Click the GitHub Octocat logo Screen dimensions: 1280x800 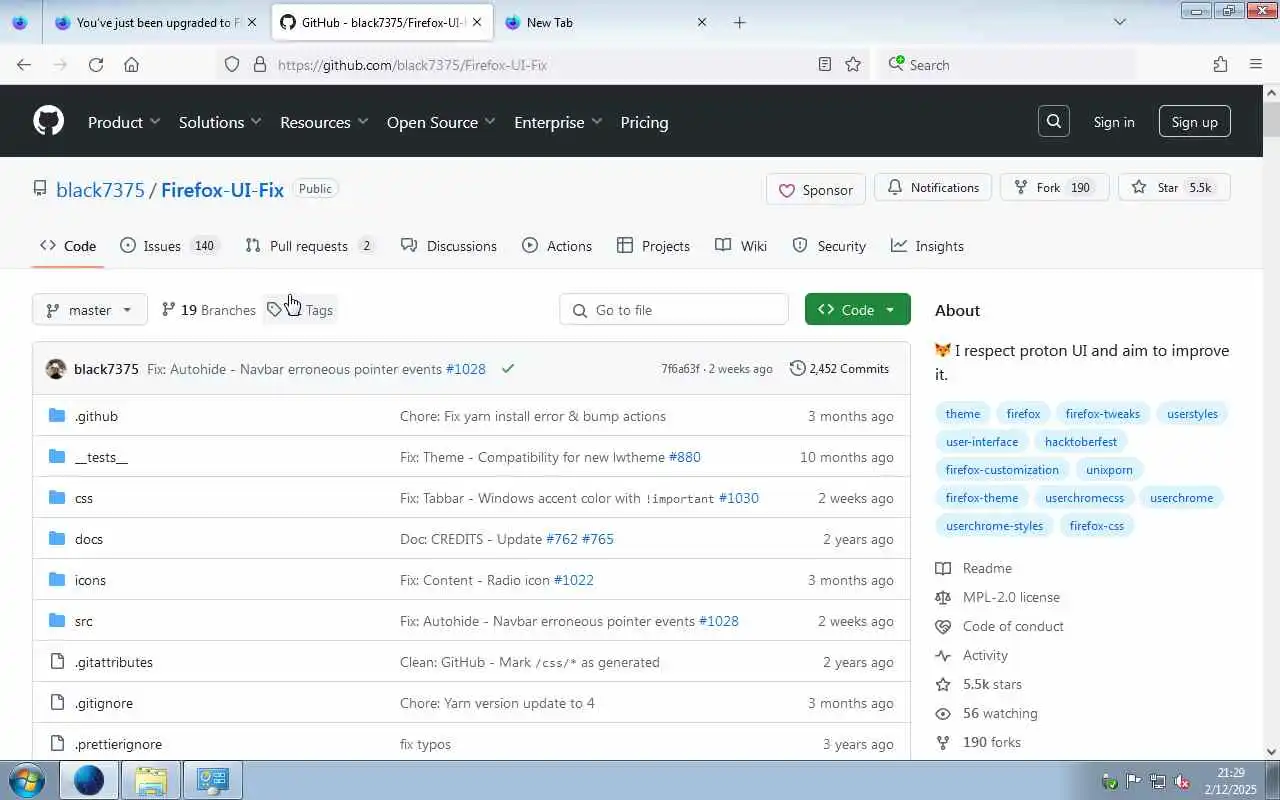[x=48, y=121]
